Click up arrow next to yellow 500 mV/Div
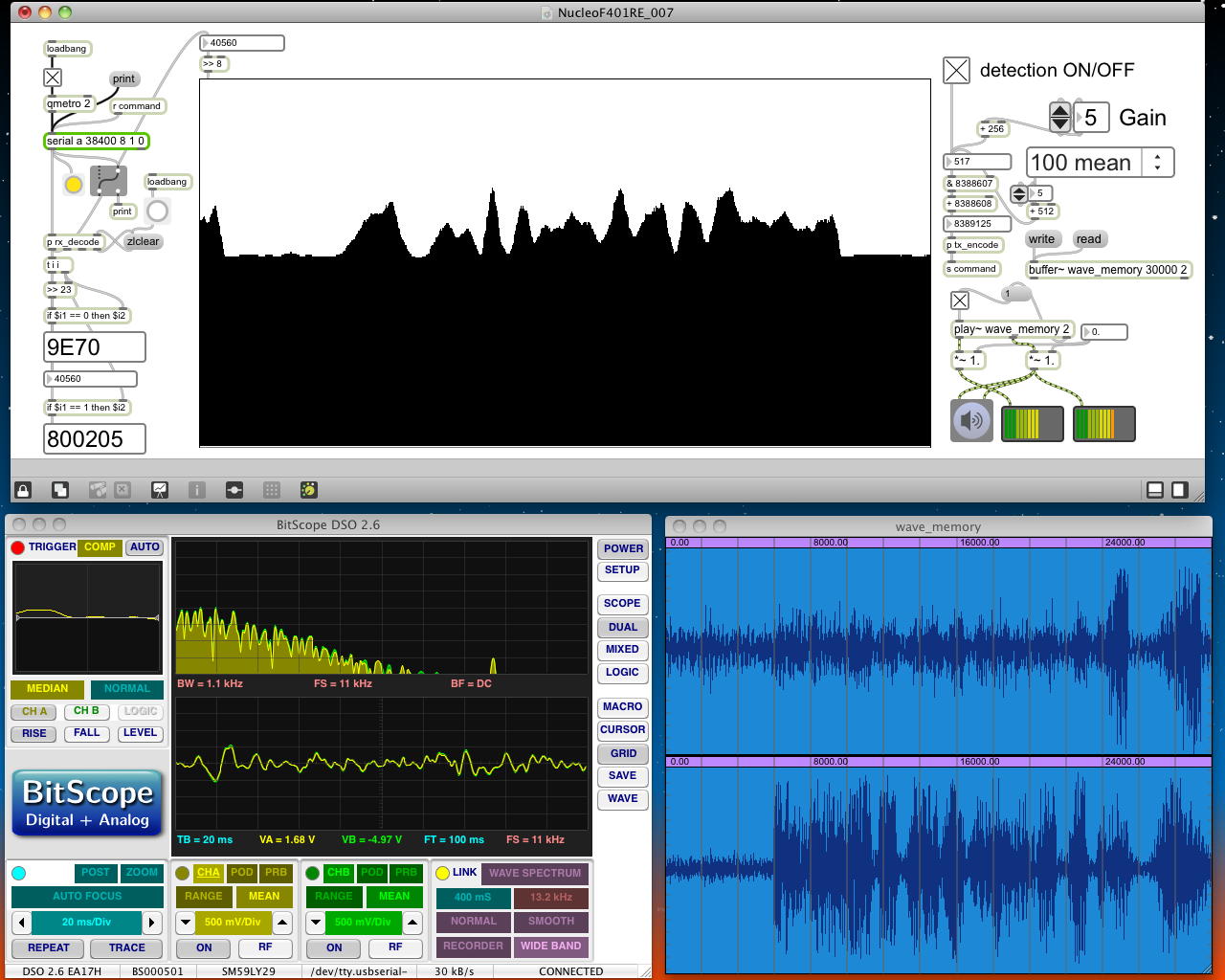The height and width of the screenshot is (980, 1225). (x=282, y=923)
